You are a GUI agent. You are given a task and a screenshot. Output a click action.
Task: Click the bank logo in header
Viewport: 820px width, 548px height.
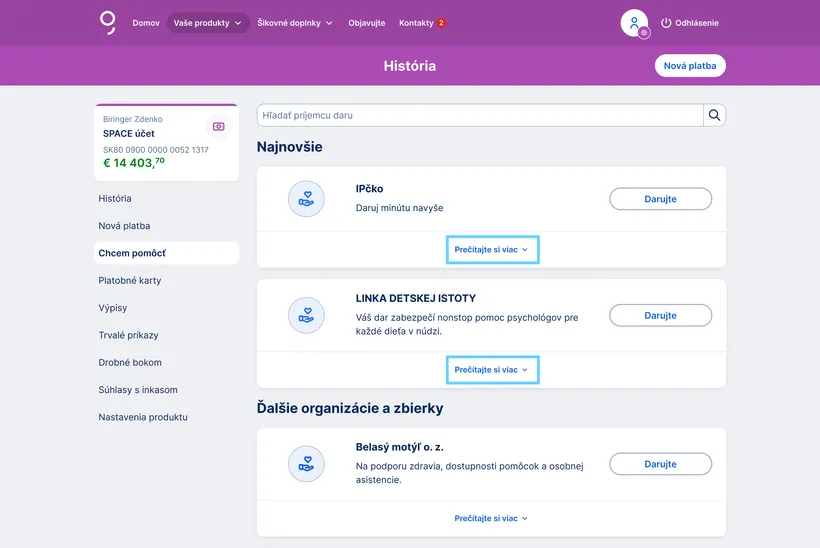pyautogui.click(x=107, y=22)
